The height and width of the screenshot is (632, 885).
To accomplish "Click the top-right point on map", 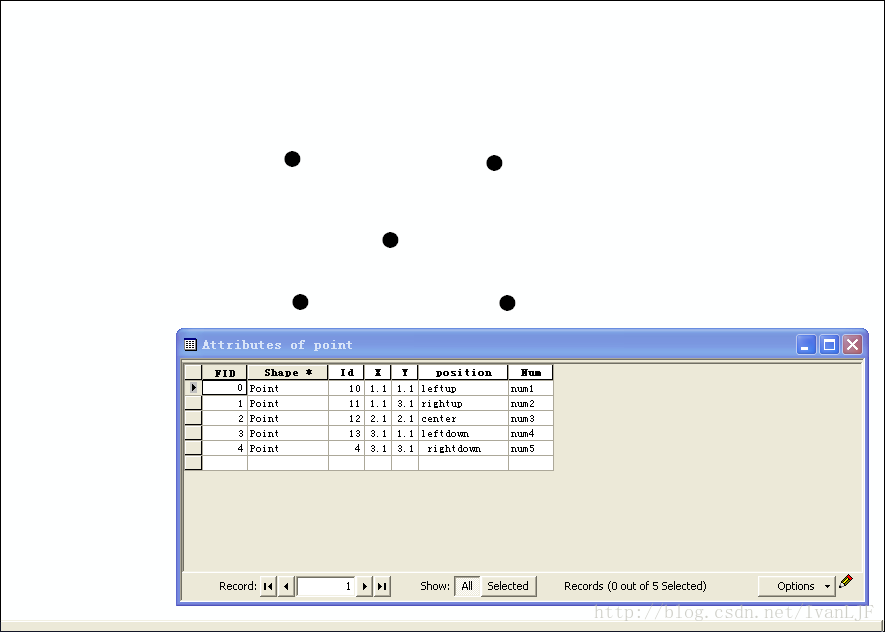I will pyautogui.click(x=494, y=163).
